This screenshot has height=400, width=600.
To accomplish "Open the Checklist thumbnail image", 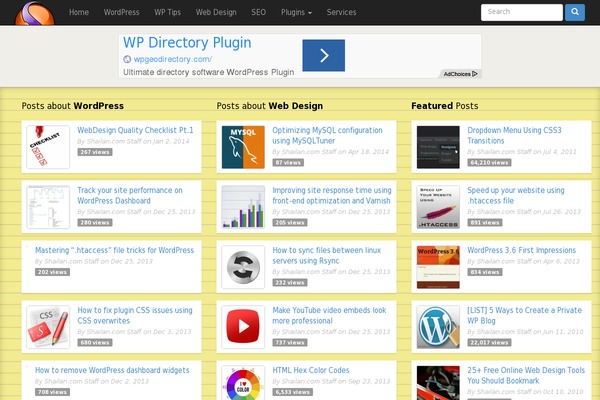I will click(x=48, y=147).
